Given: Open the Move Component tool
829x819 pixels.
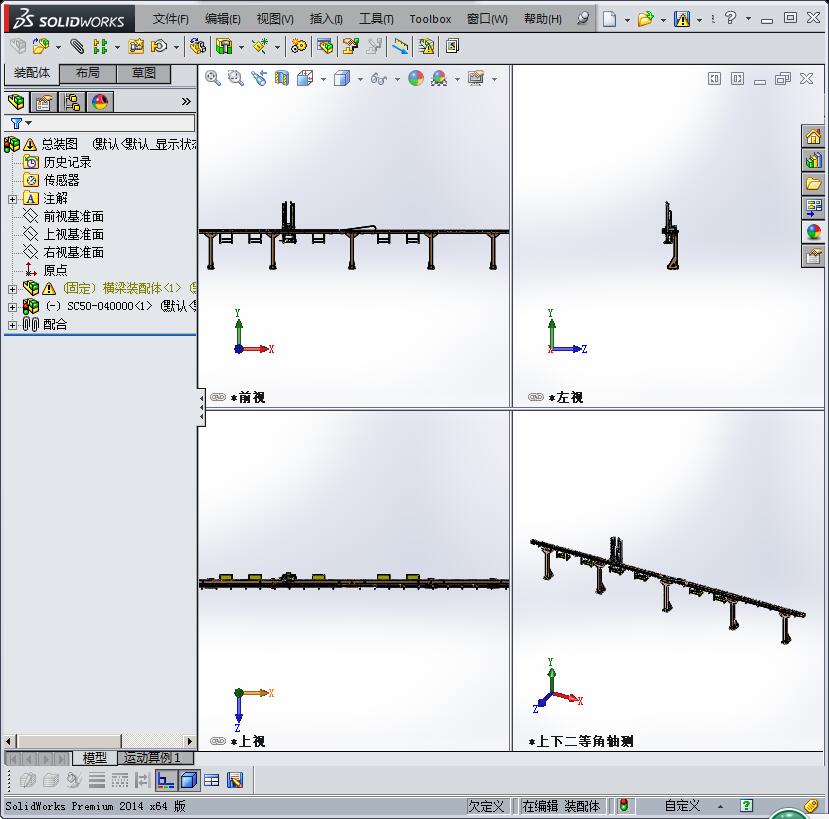Looking at the screenshot, I should click(x=159, y=47).
